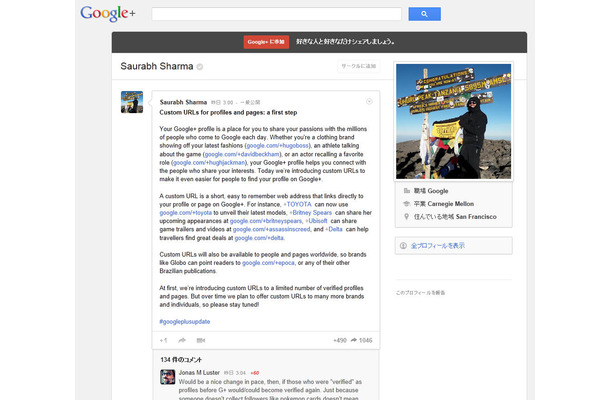Click the +Delta mention link
The width and height of the screenshot is (610, 400).
coord(334,230)
